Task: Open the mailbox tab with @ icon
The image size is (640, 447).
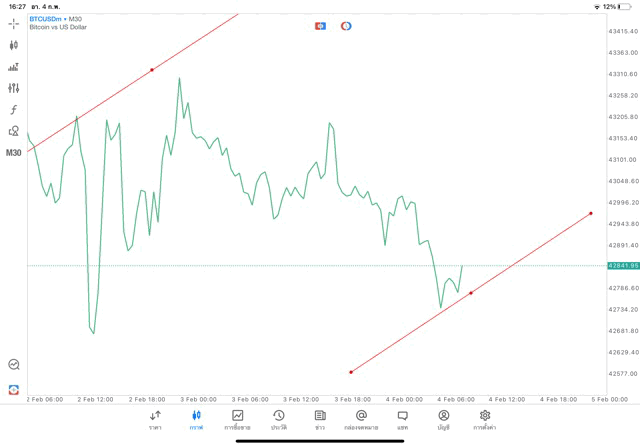Action: [361, 420]
